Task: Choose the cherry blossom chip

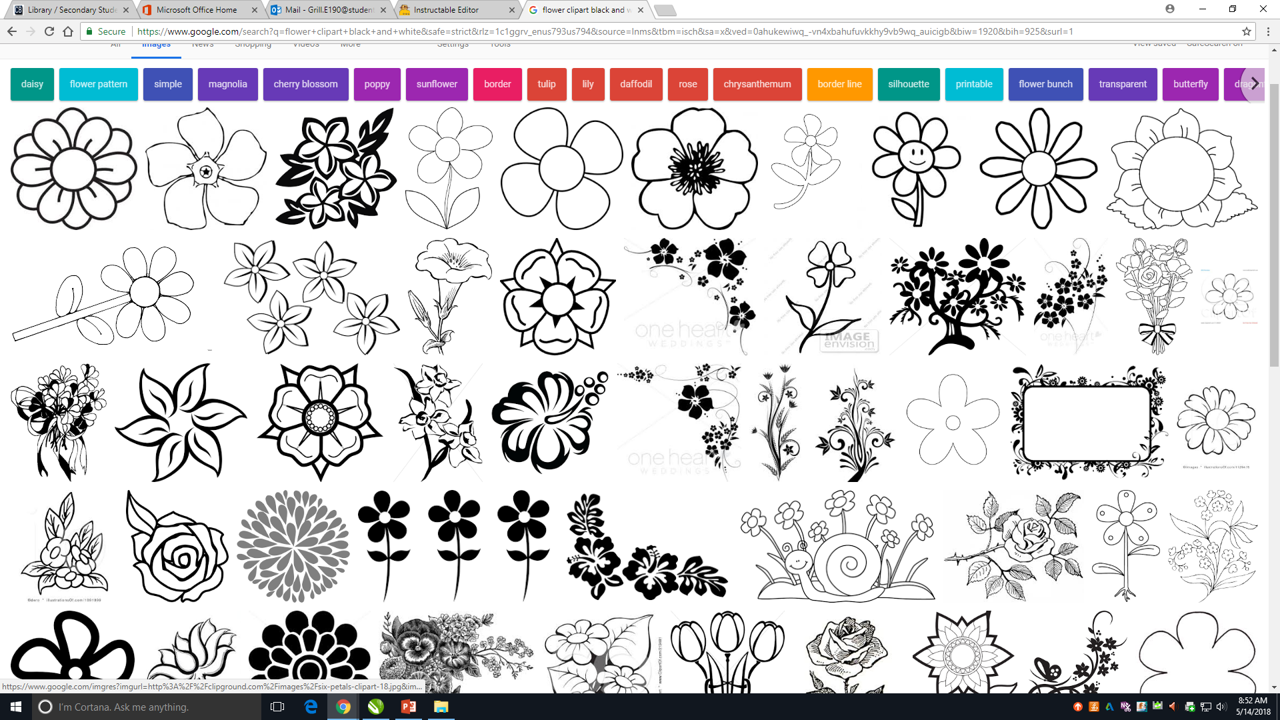Action: [306, 84]
